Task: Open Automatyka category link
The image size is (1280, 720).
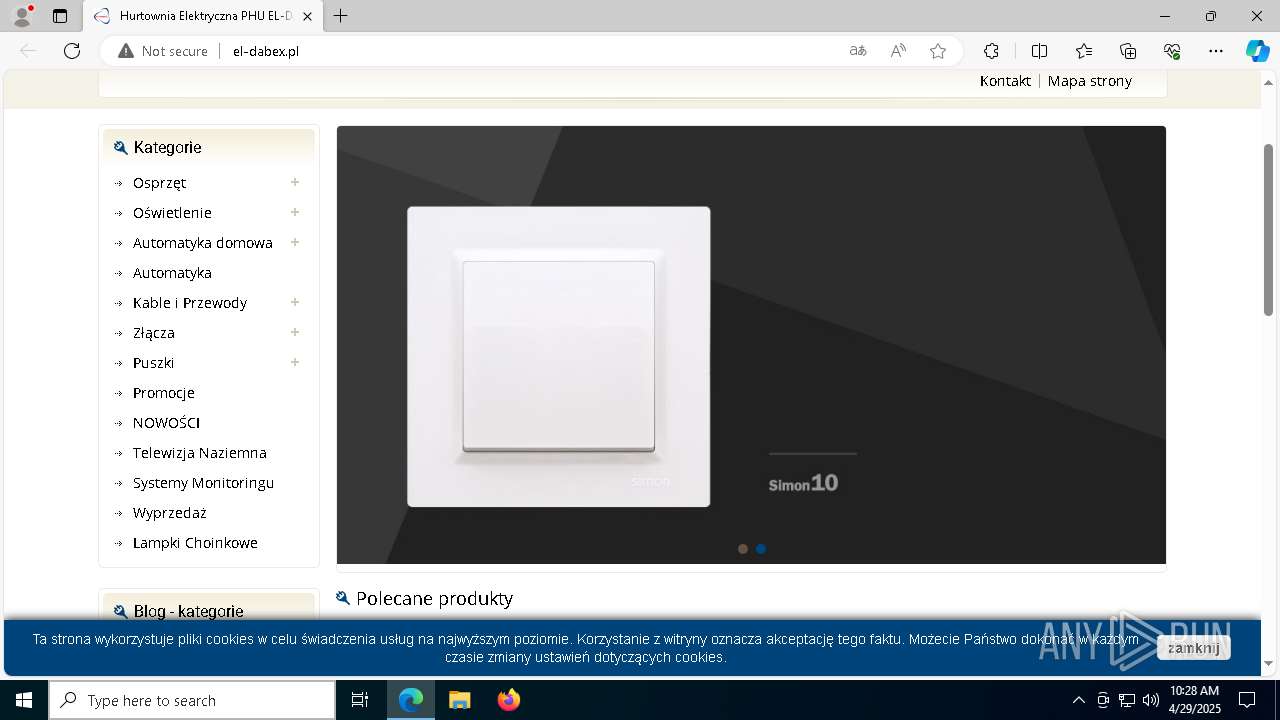Action: (x=172, y=273)
